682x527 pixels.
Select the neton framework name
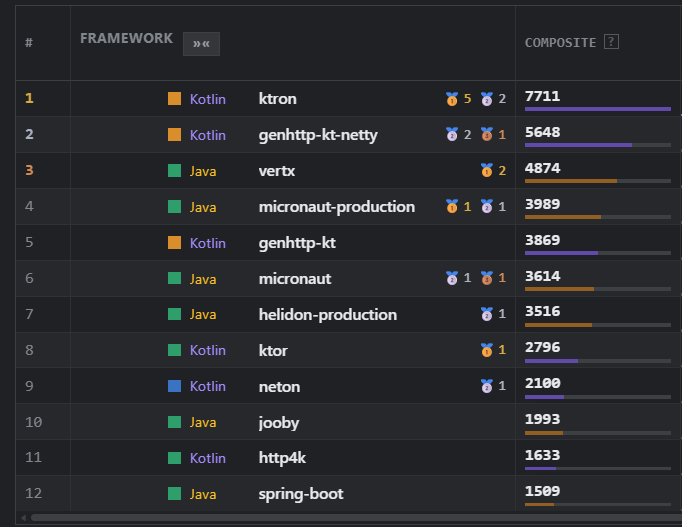point(279,387)
